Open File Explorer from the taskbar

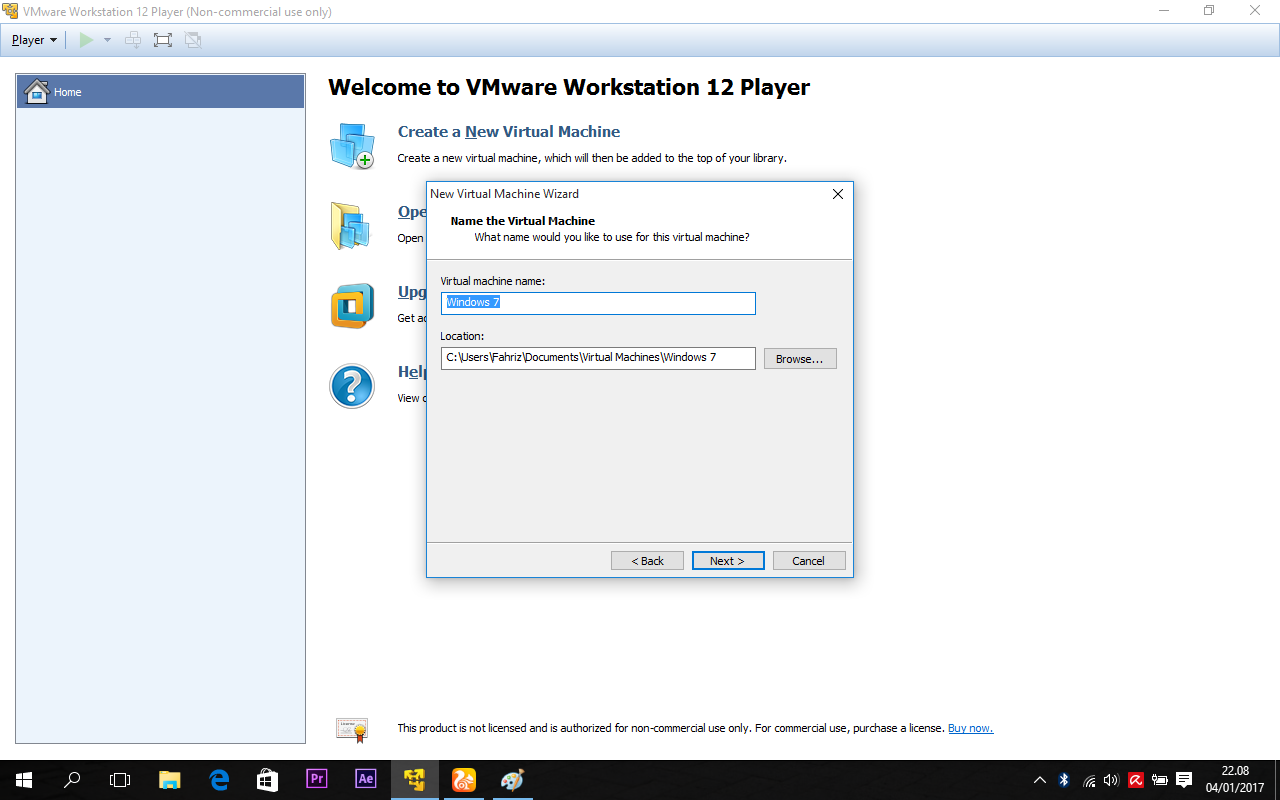point(170,780)
